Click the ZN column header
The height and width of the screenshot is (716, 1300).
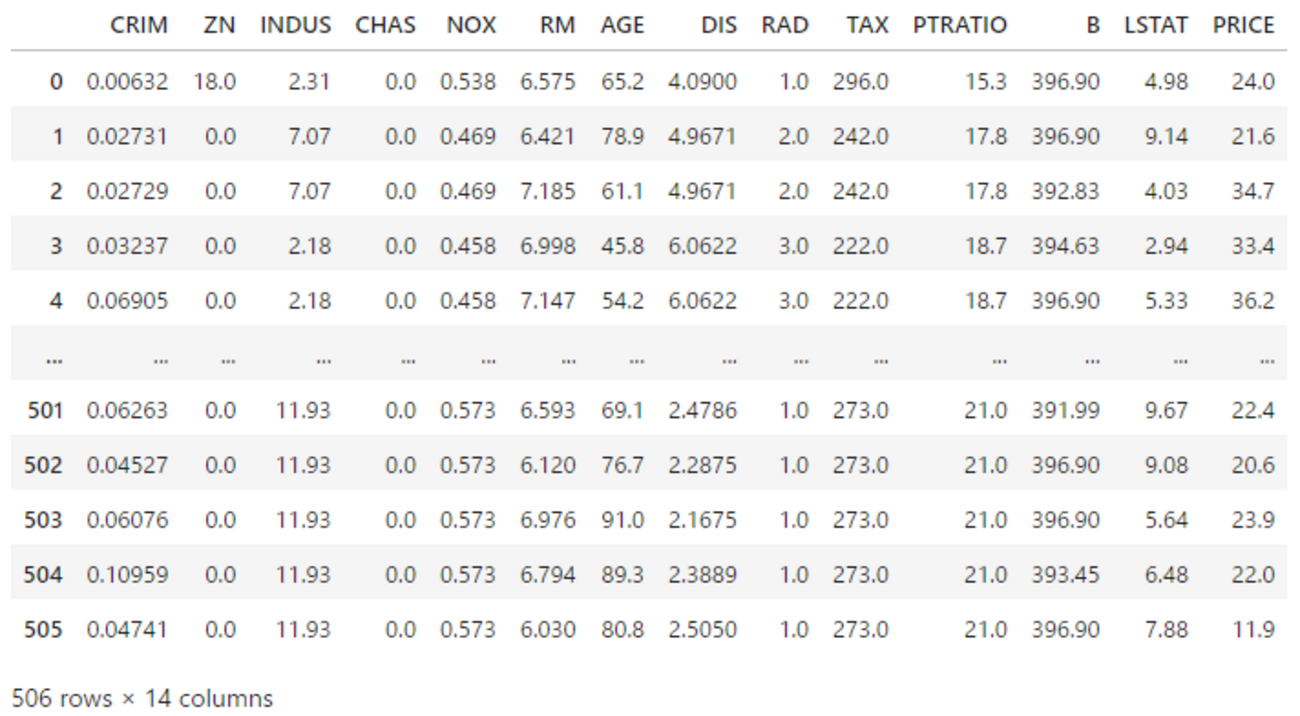click(218, 26)
